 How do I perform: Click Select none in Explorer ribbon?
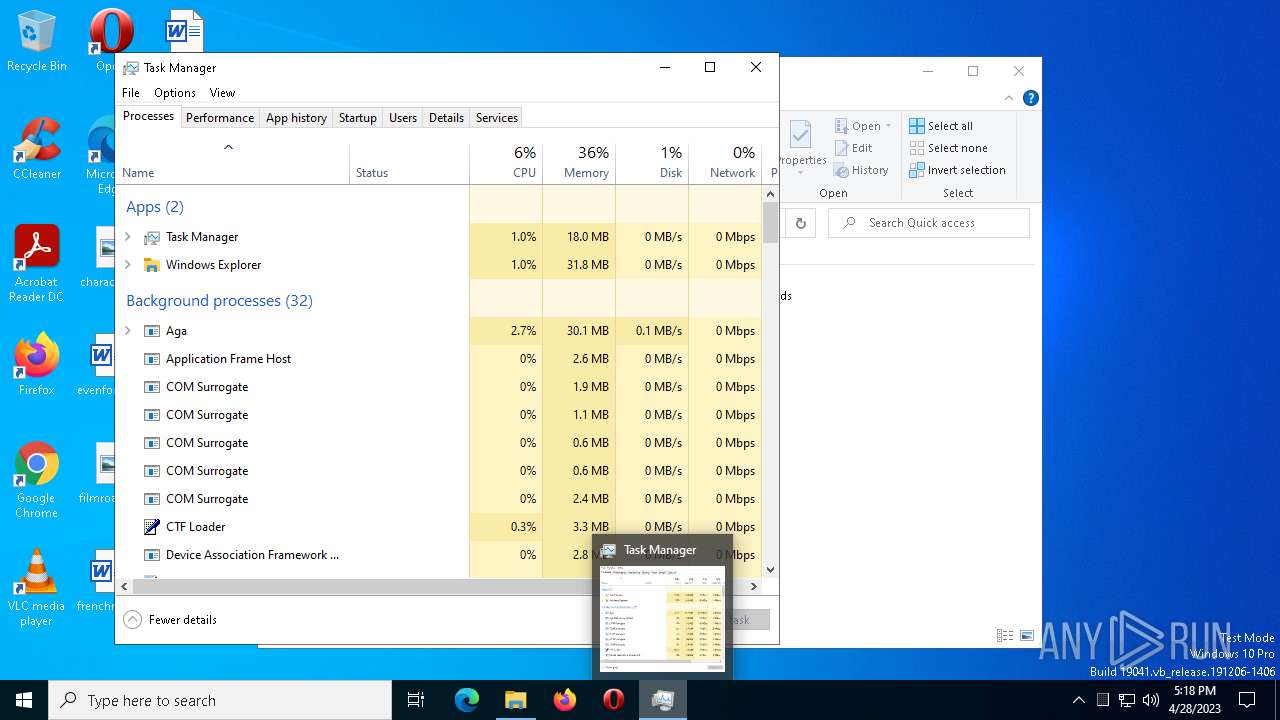(948, 148)
